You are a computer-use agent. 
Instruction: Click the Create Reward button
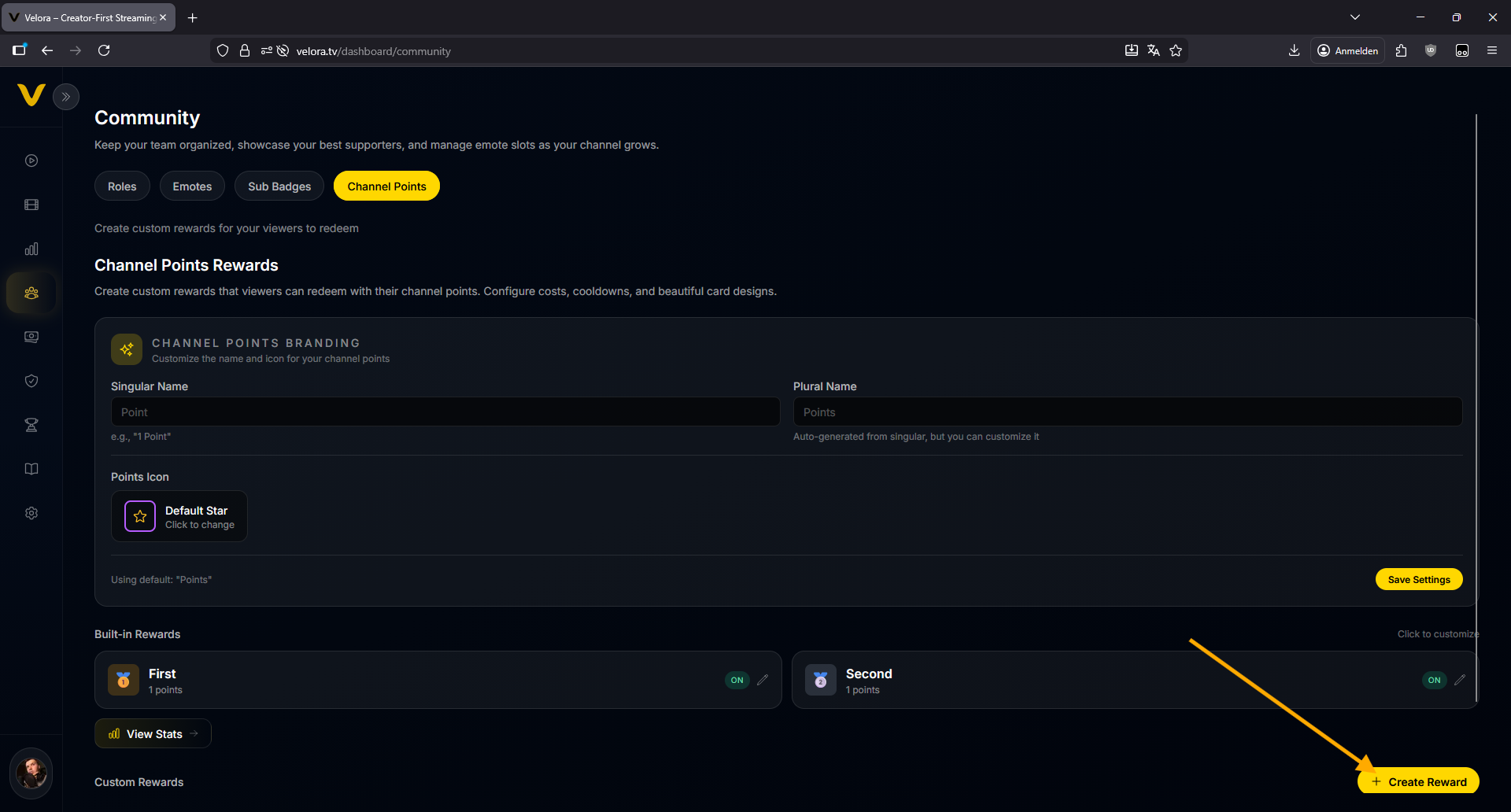point(1418,781)
